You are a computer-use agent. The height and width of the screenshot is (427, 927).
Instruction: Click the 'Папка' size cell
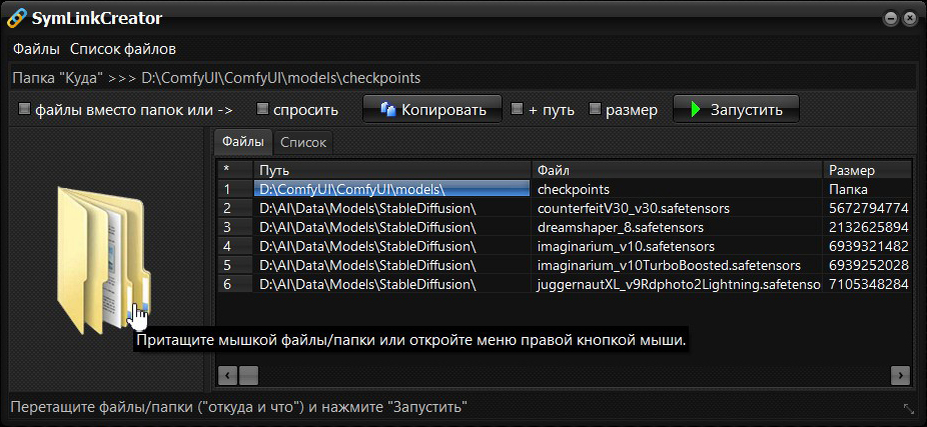click(x=867, y=189)
